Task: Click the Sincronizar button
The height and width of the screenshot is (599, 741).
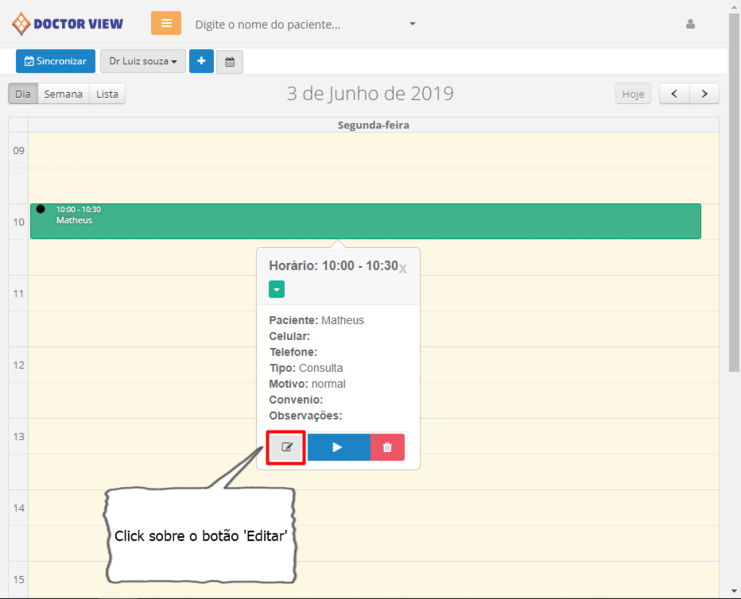Action: (x=56, y=62)
